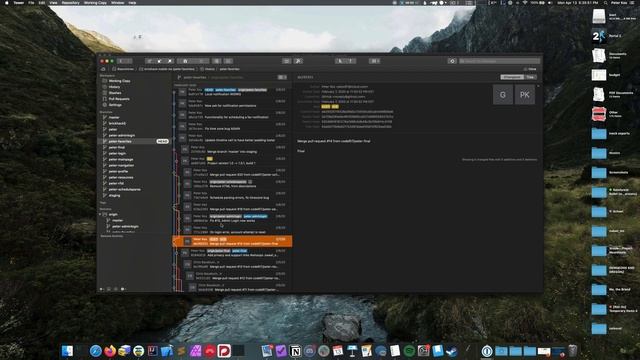Click History in the breadcrumb bar
Image resolution: width=640 pixels, height=360 pixels.
[208, 69]
